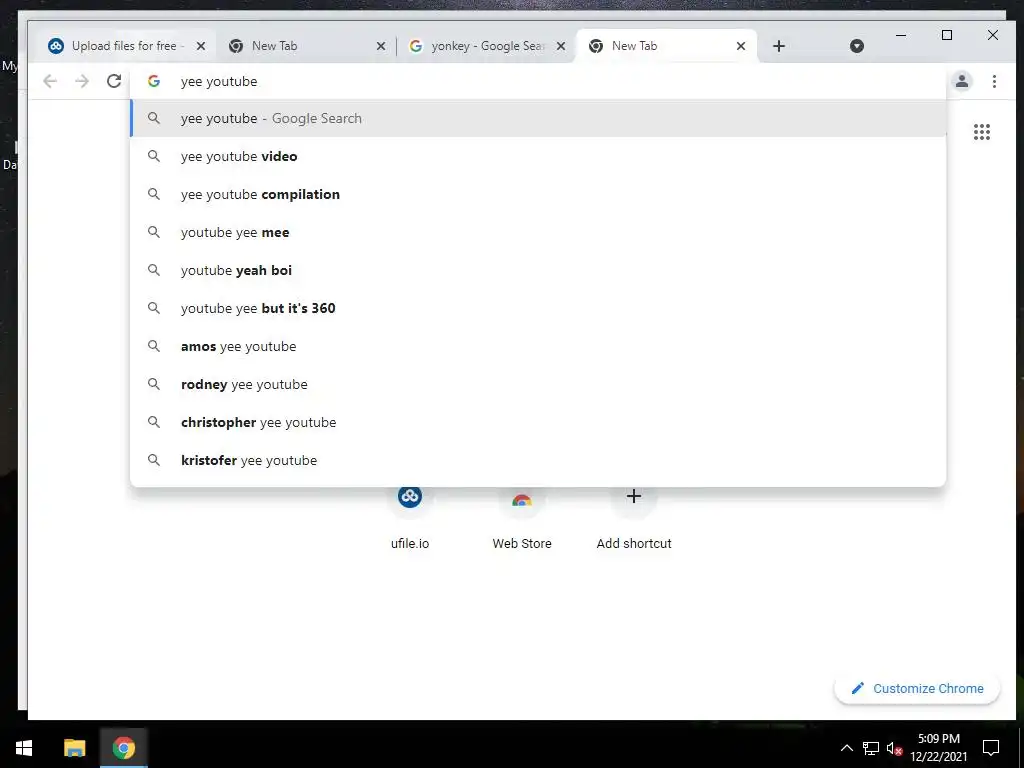The width and height of the screenshot is (1024, 768).
Task: Reload the current page
Action: click(x=114, y=81)
